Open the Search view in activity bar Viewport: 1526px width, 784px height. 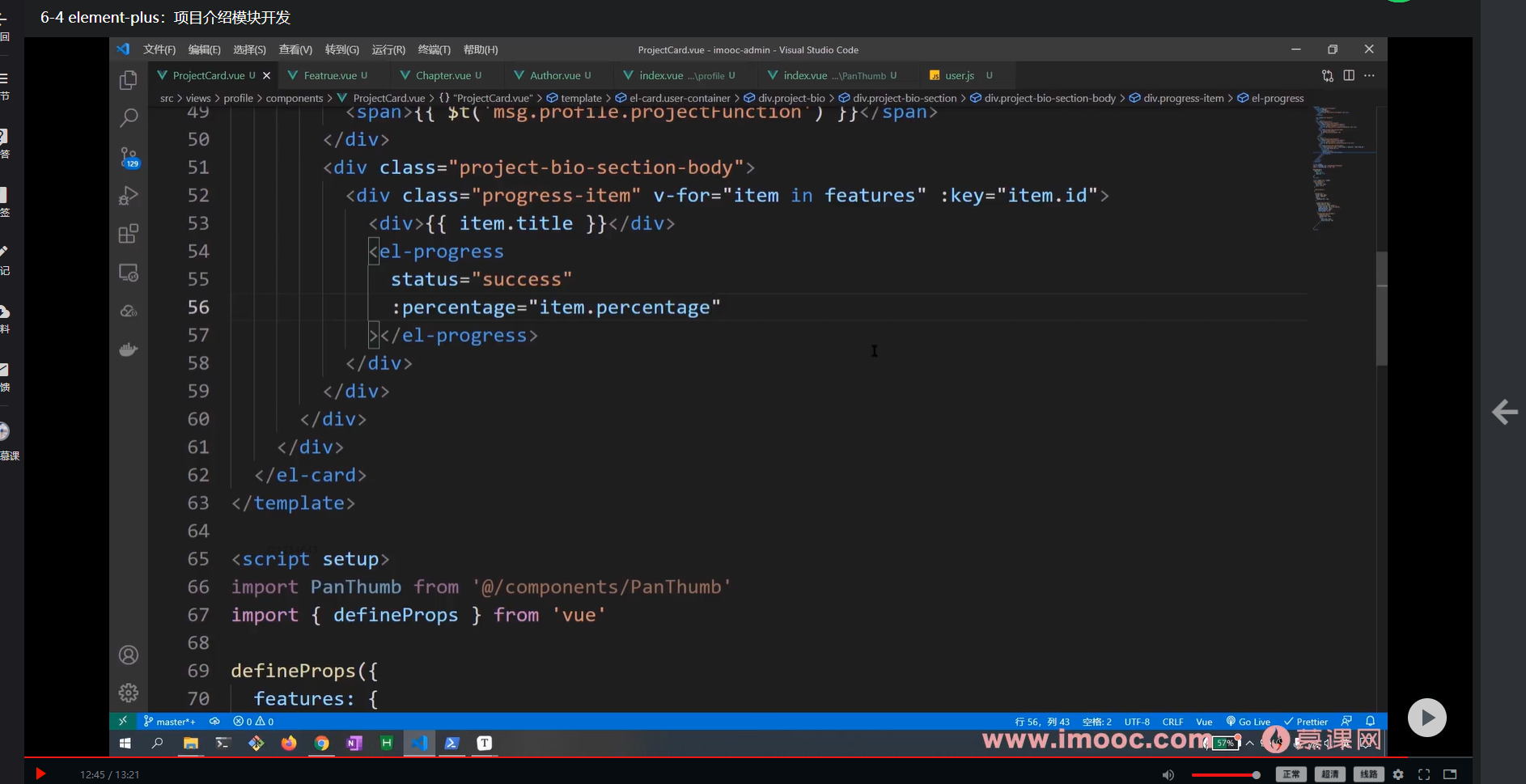(x=128, y=118)
